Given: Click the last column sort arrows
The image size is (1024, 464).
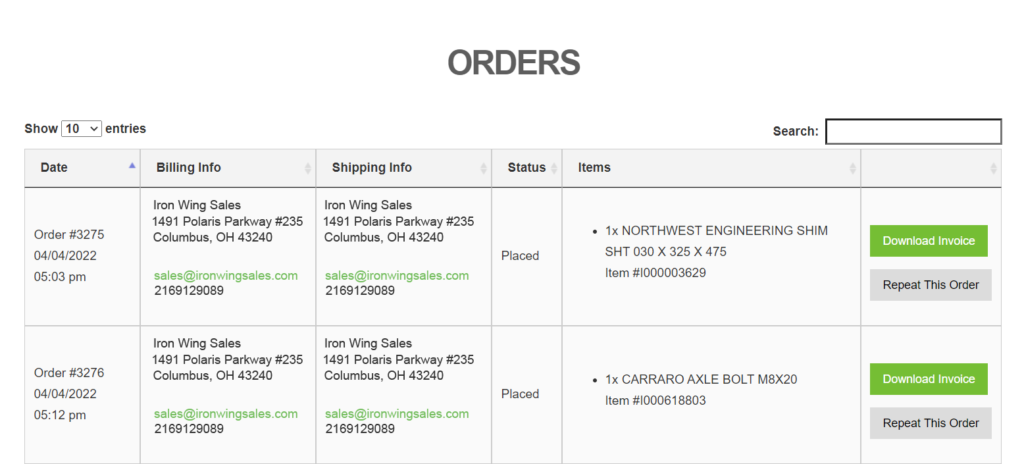Looking at the screenshot, I should click(x=993, y=169).
